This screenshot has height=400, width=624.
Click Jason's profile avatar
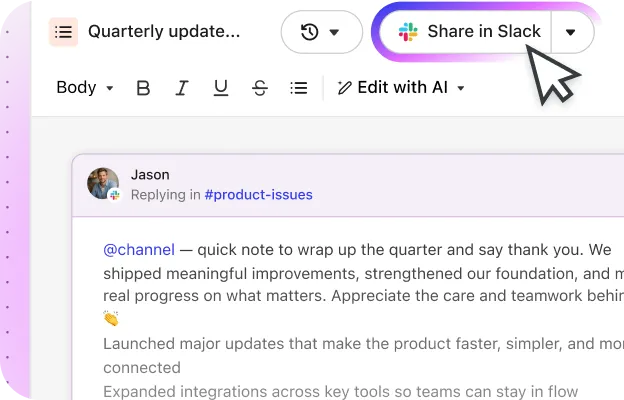pos(103,183)
